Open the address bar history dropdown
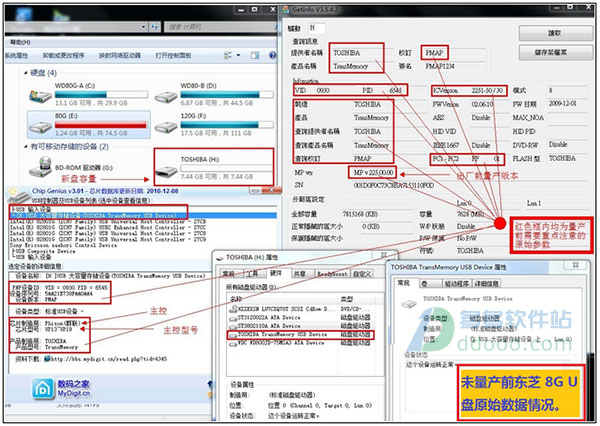 [143, 27]
